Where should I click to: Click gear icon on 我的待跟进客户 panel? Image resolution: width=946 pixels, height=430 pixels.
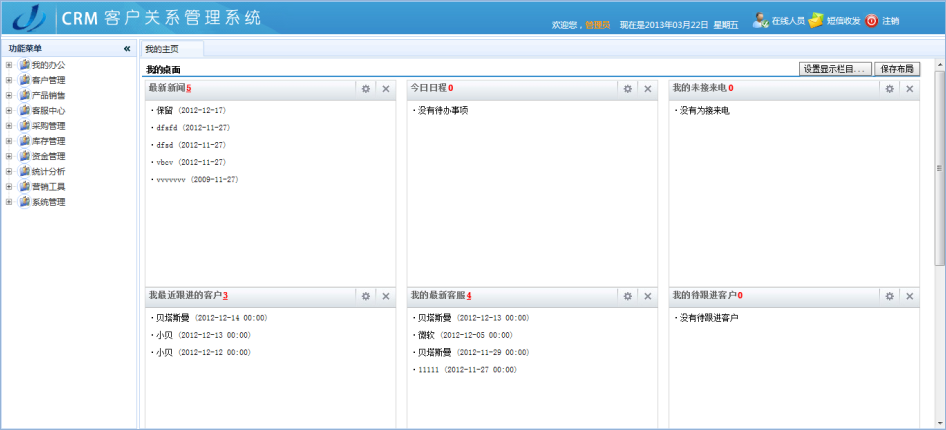[889, 297]
